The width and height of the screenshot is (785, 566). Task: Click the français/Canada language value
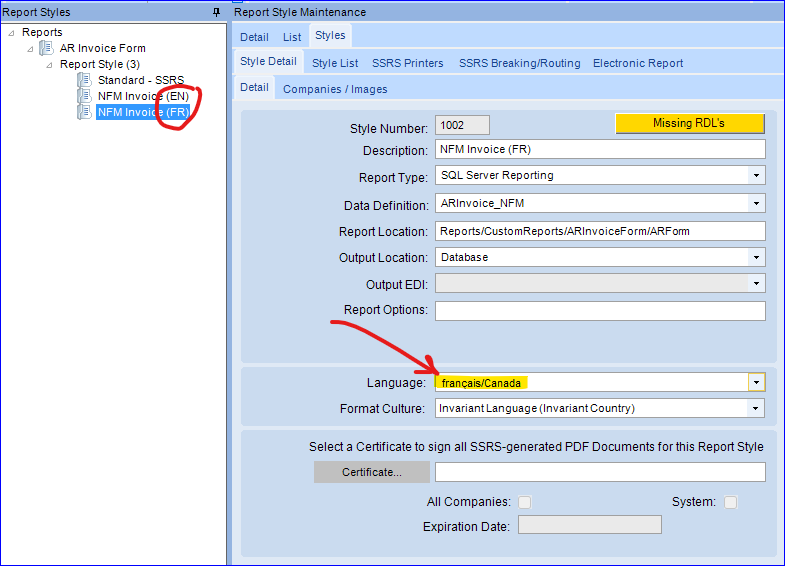click(x=481, y=383)
